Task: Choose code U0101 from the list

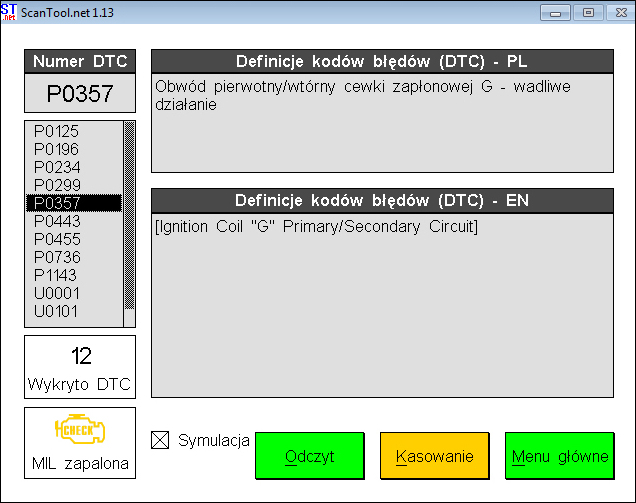Action: (57, 311)
